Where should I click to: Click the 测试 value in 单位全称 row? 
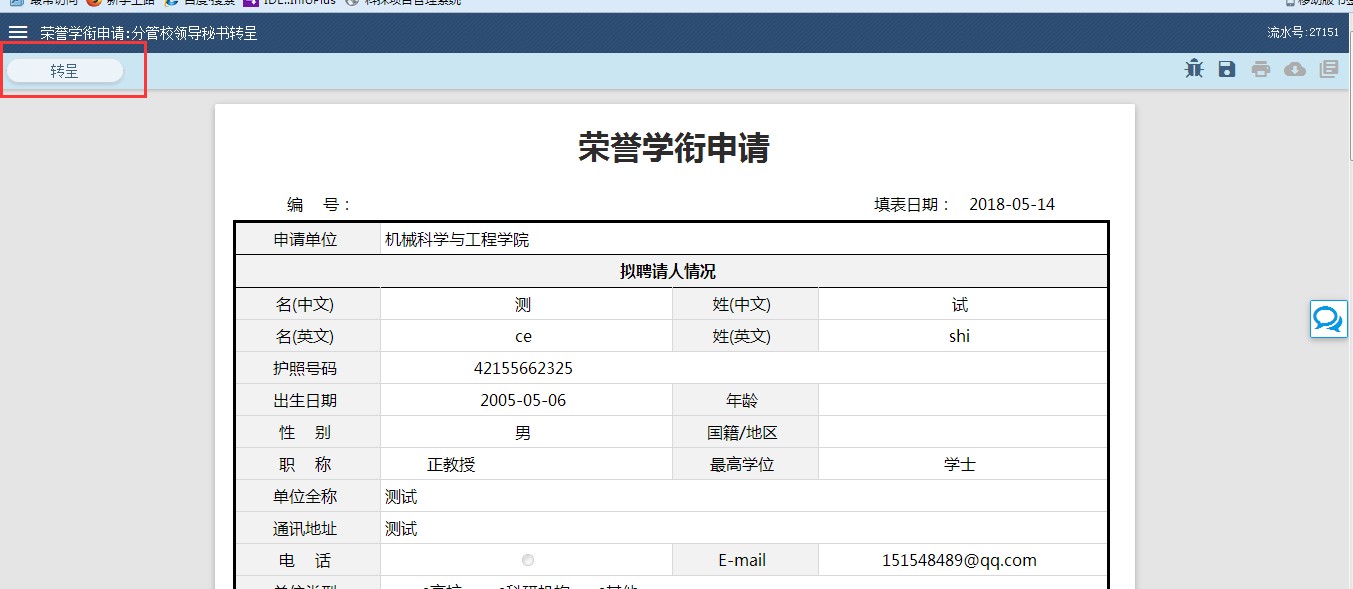tap(401, 496)
